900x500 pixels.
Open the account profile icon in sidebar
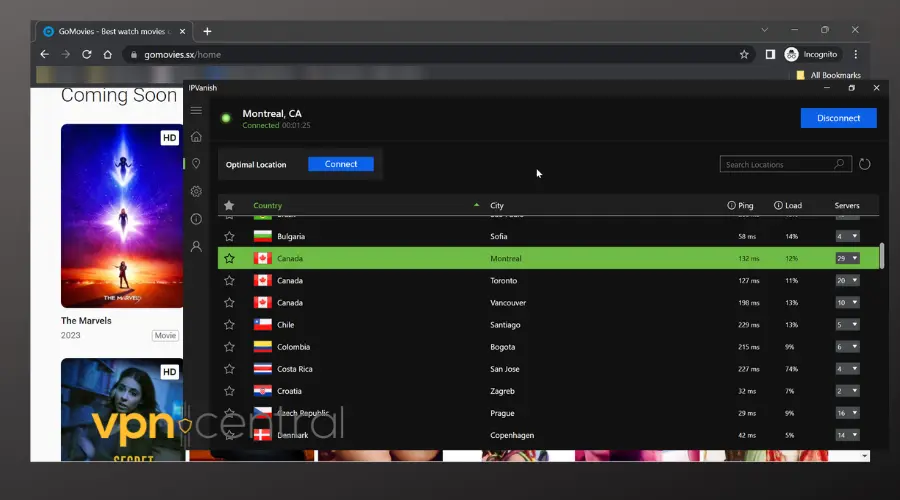coord(196,246)
